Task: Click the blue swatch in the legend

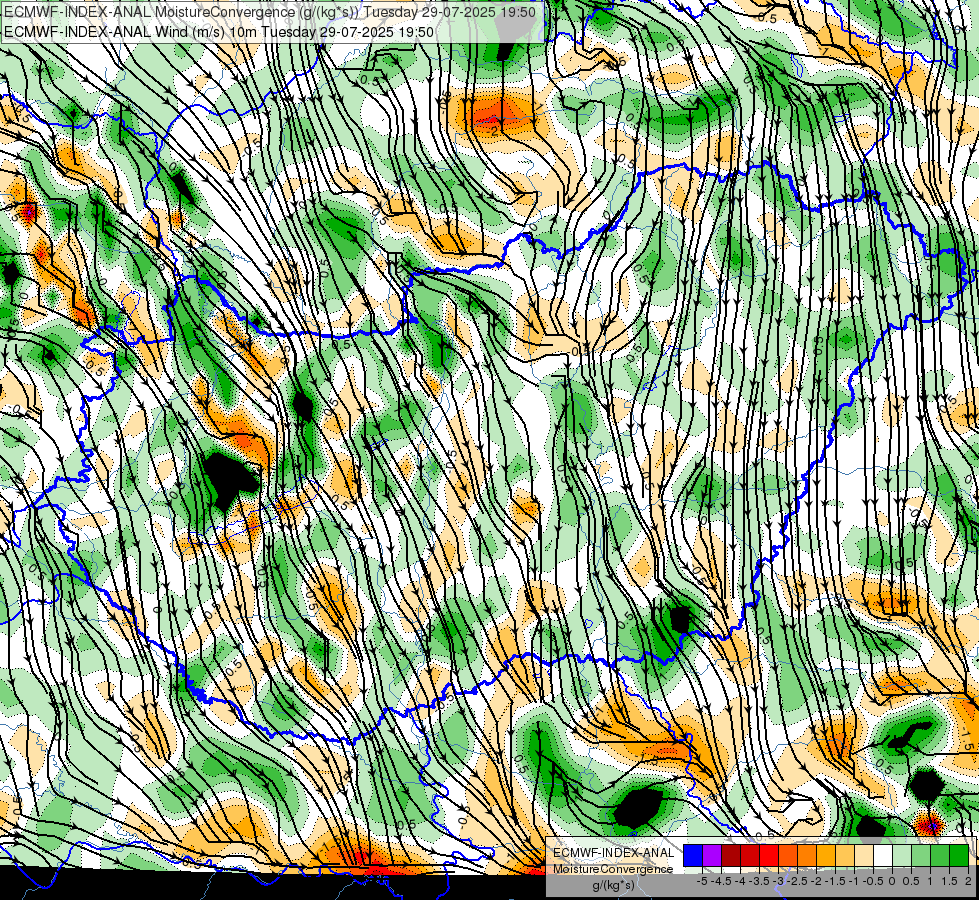Action: pyautogui.click(x=693, y=855)
